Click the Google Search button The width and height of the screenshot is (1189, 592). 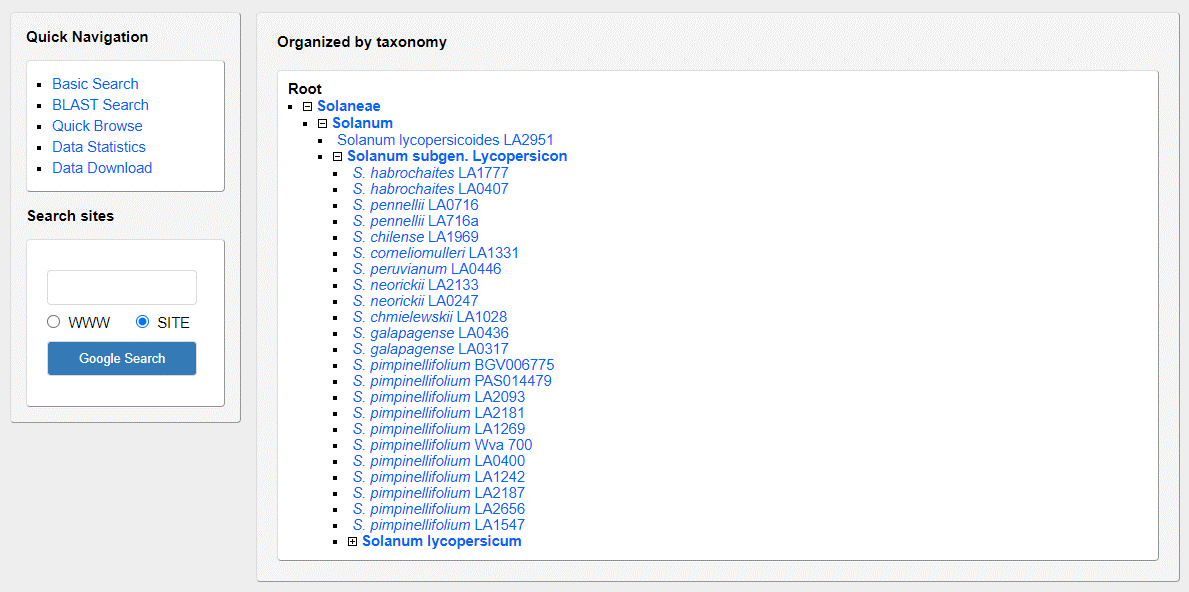(122, 358)
